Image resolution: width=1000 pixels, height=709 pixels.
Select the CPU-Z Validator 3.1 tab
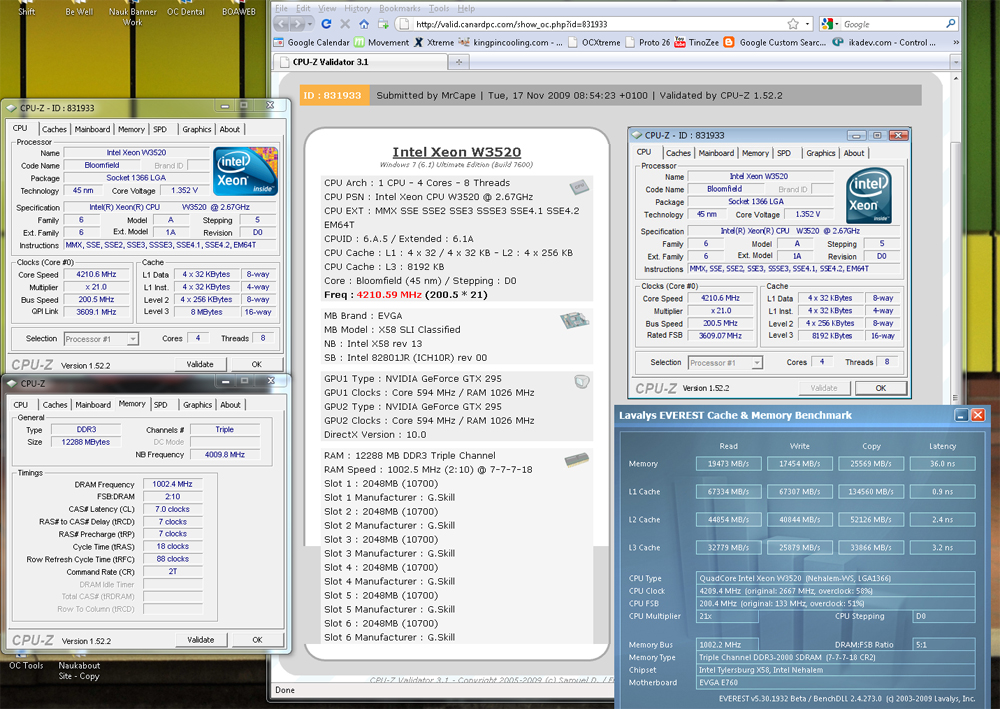click(360, 62)
